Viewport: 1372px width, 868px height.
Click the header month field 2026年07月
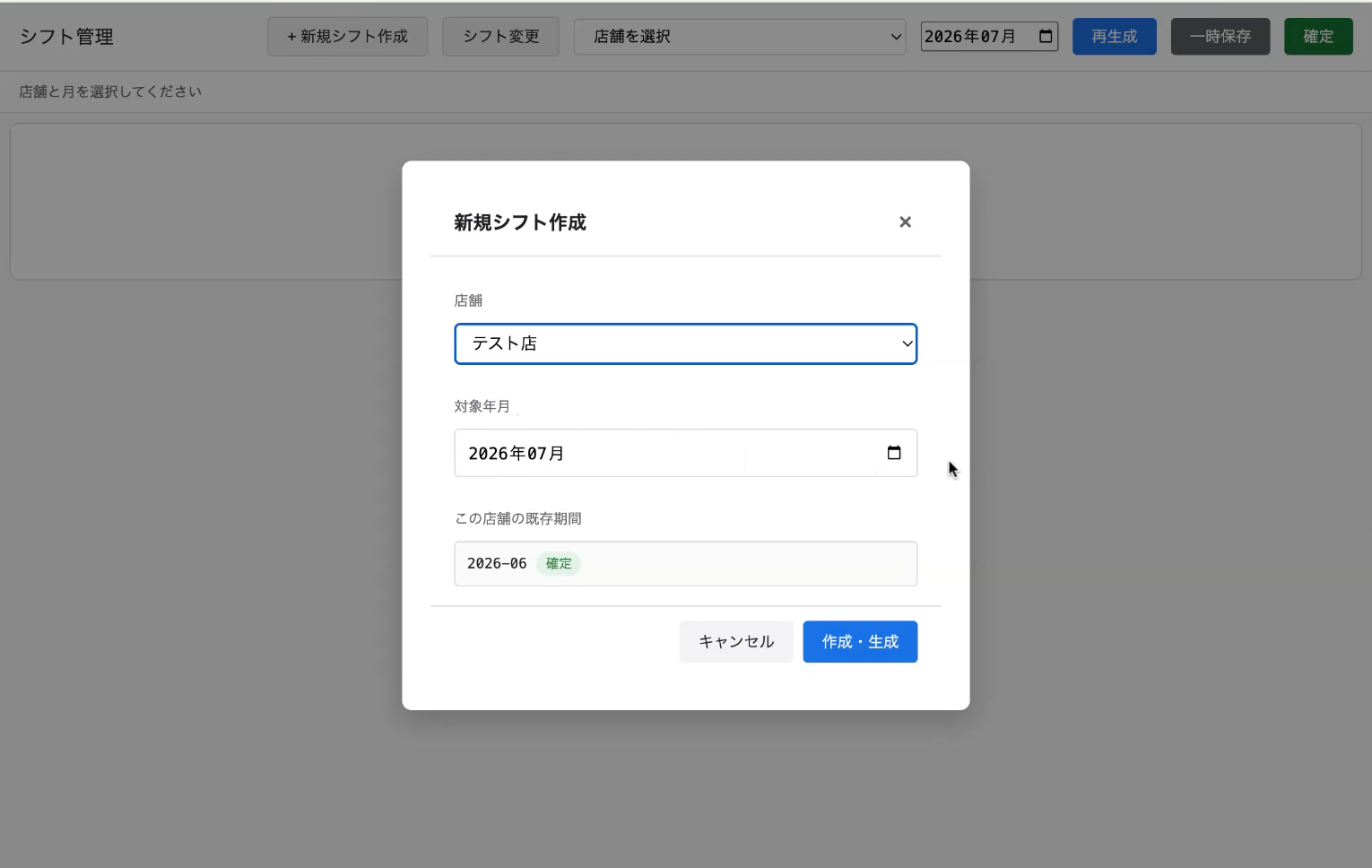[989, 37]
